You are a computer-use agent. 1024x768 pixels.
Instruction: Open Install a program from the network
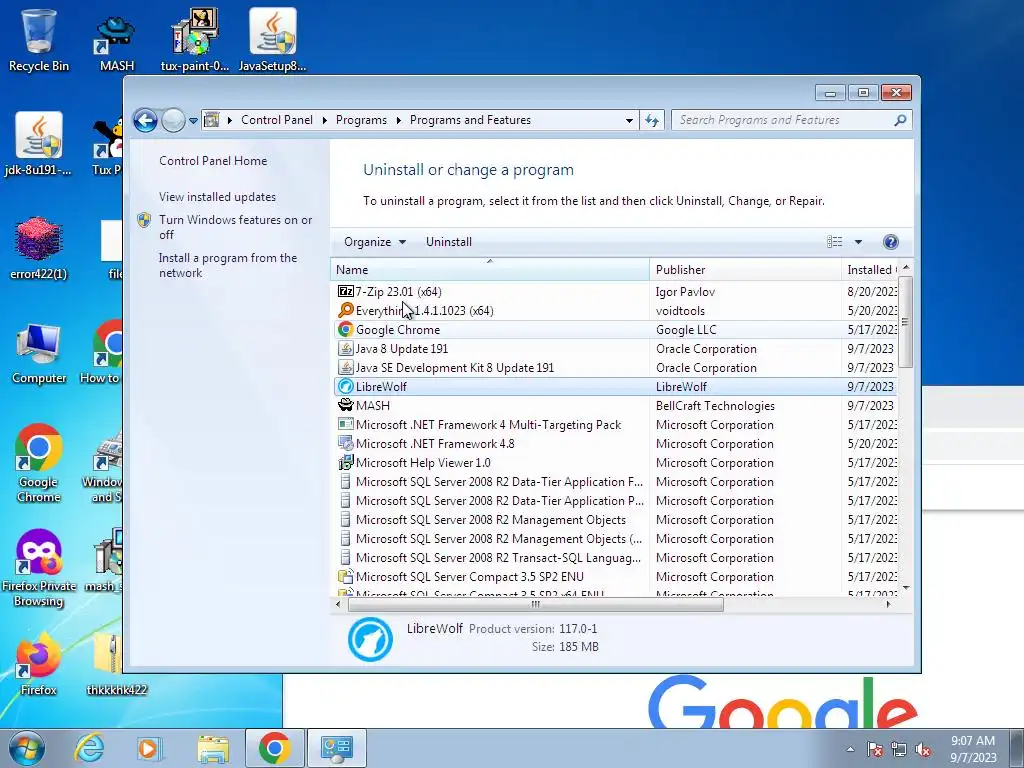click(228, 265)
